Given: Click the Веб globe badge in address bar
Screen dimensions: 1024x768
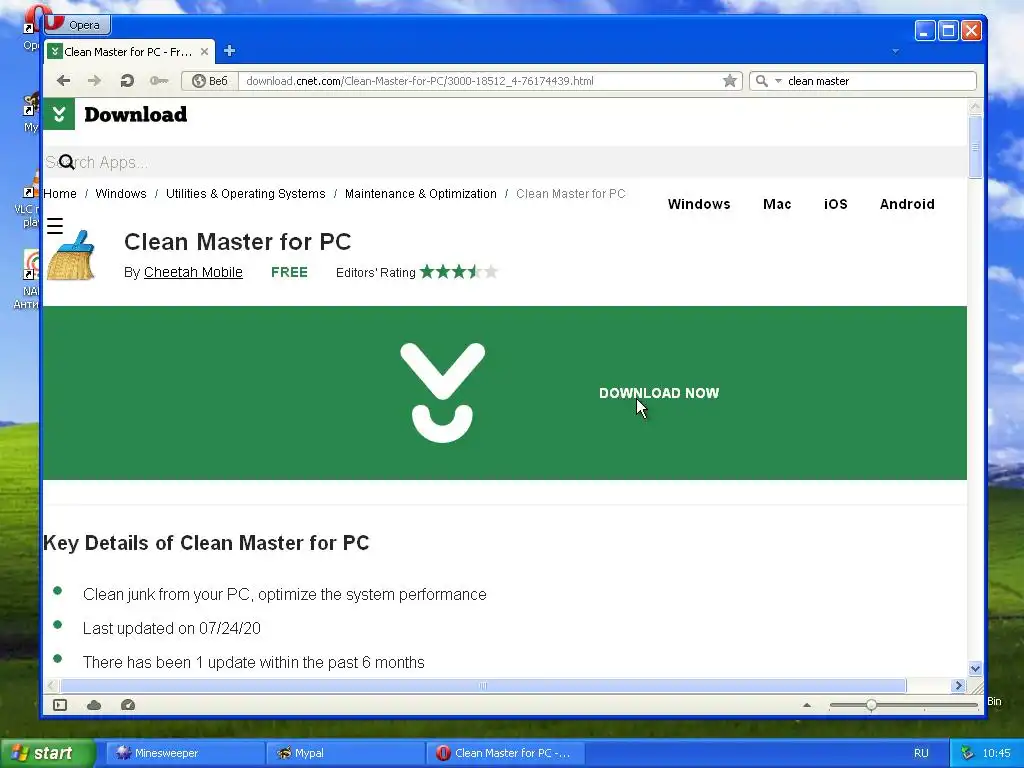Looking at the screenshot, I should click(209, 81).
